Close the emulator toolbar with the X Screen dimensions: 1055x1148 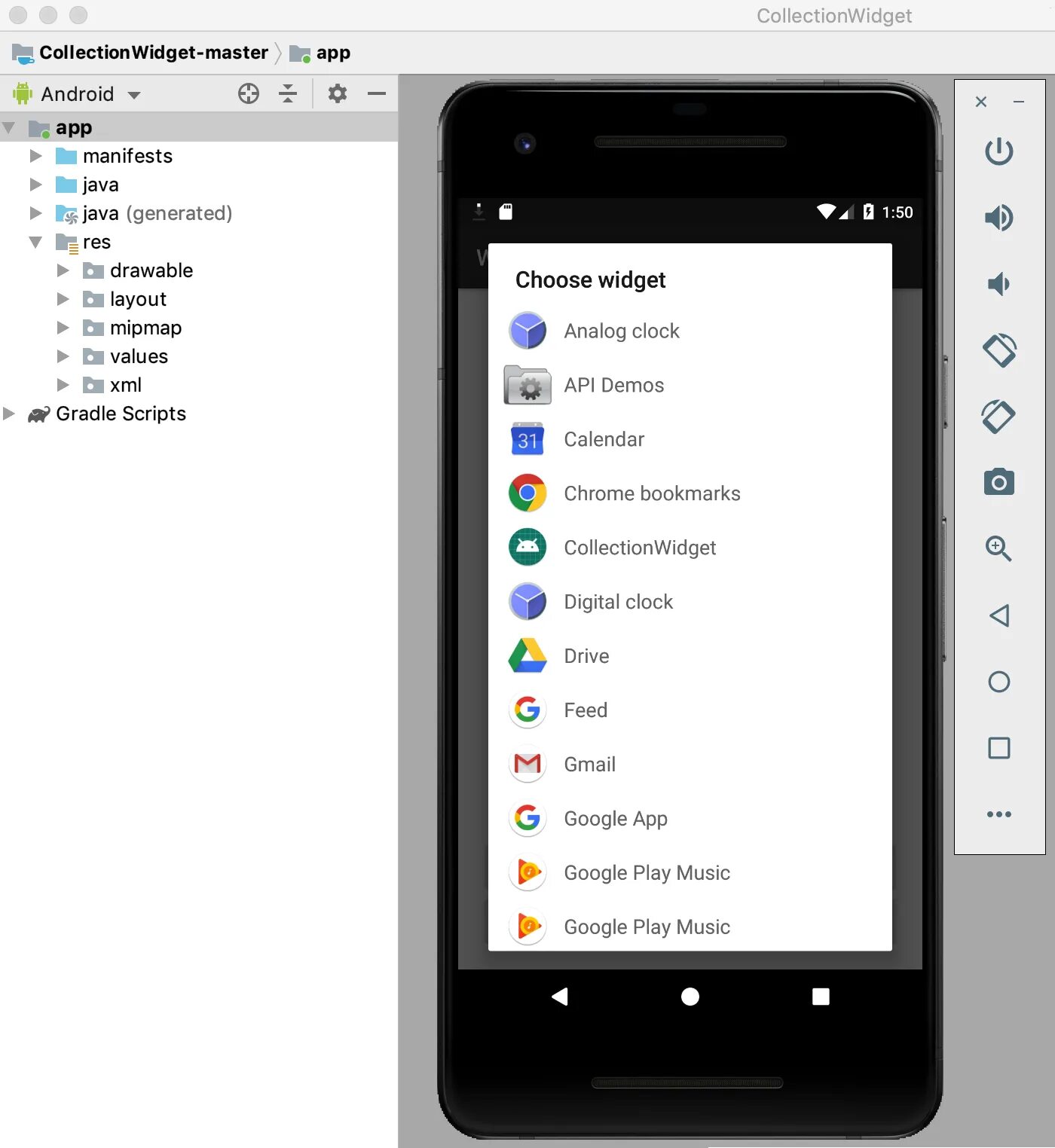coord(981,102)
